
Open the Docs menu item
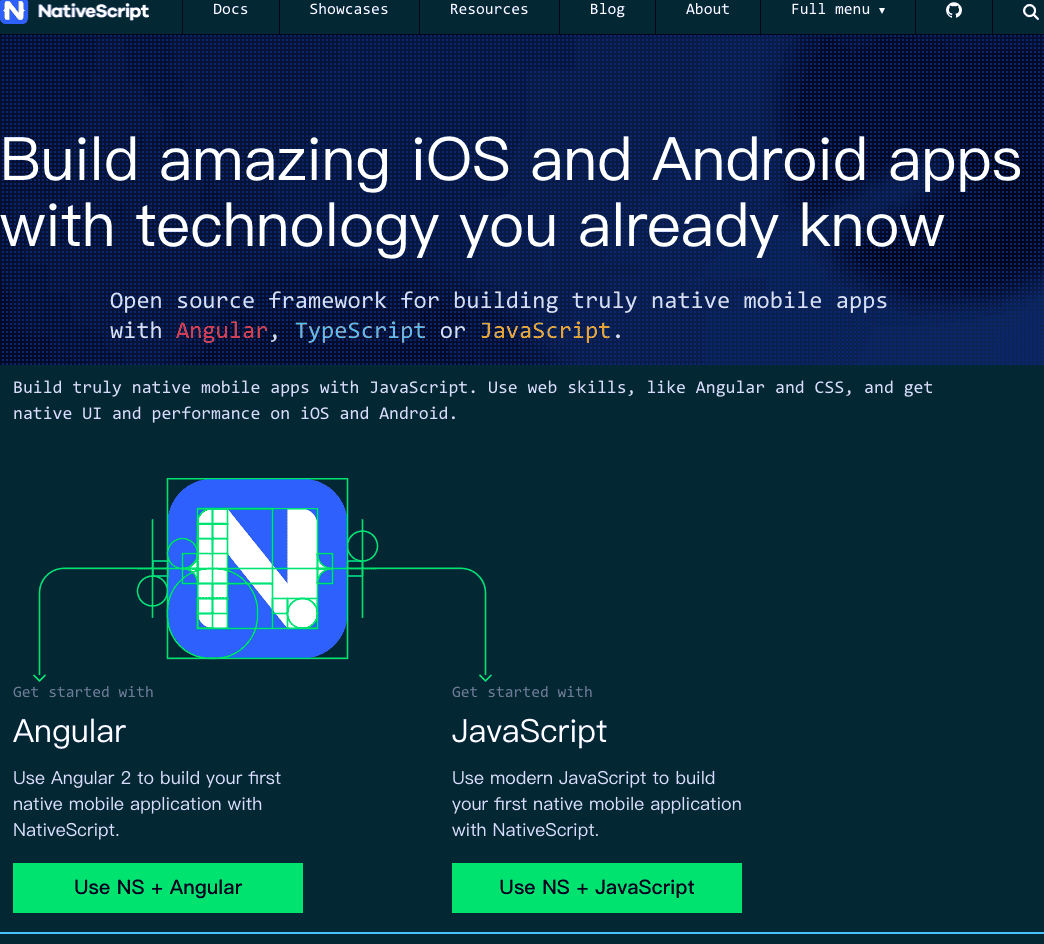pos(230,10)
